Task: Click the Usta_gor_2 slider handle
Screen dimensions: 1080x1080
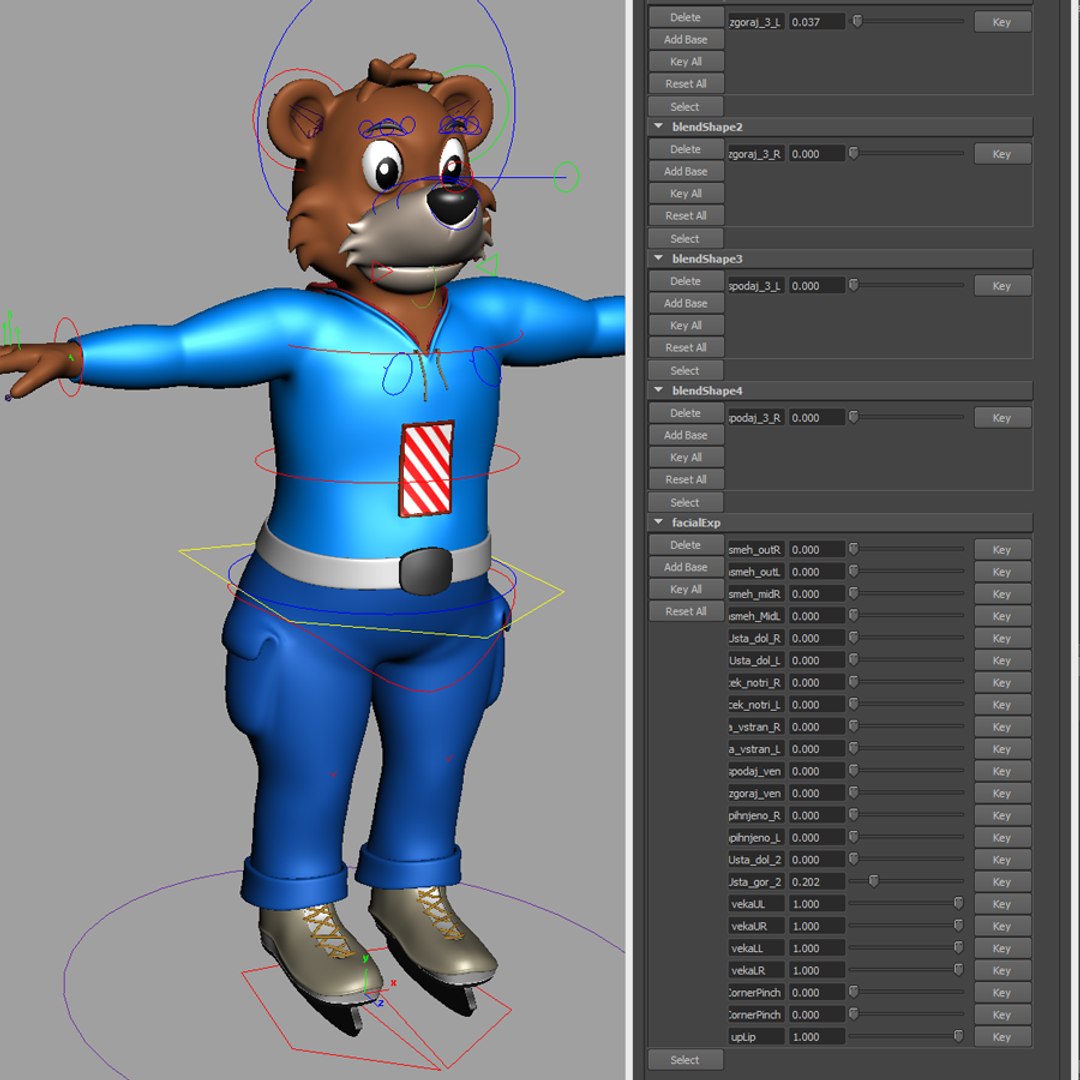Action: (873, 881)
